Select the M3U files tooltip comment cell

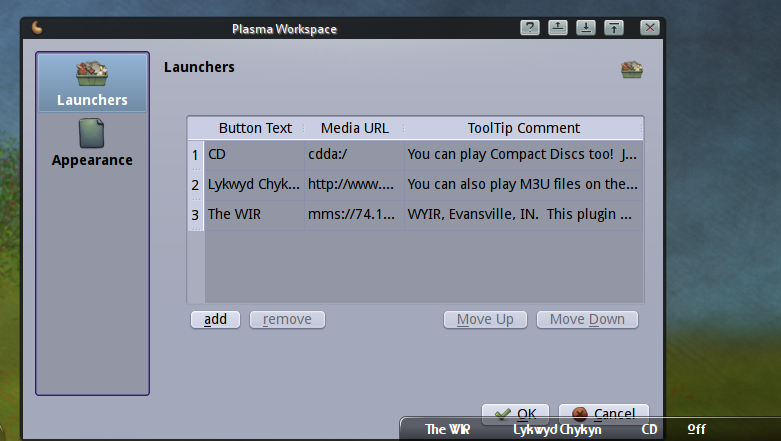pos(523,185)
